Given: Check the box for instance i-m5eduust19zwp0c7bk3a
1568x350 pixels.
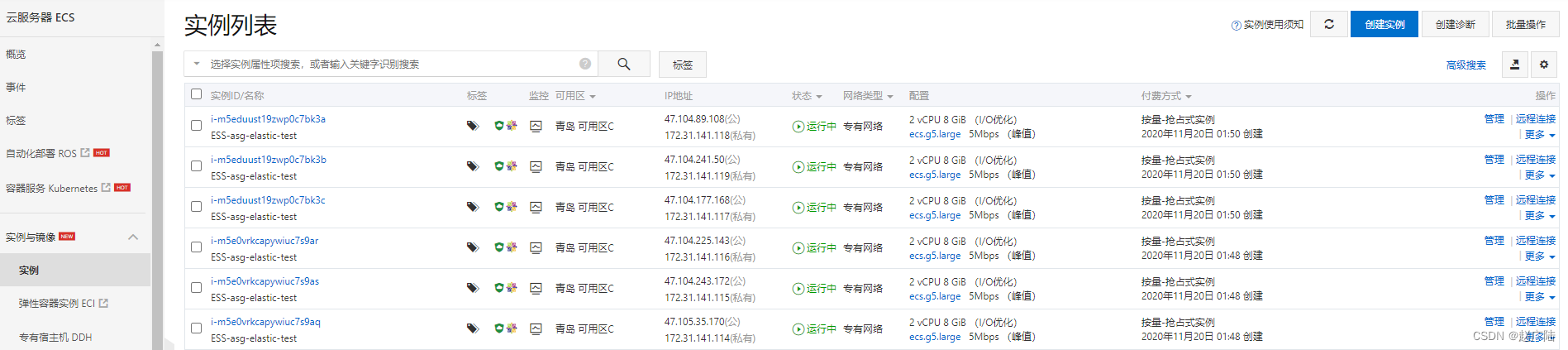Looking at the screenshot, I should tap(196, 126).
